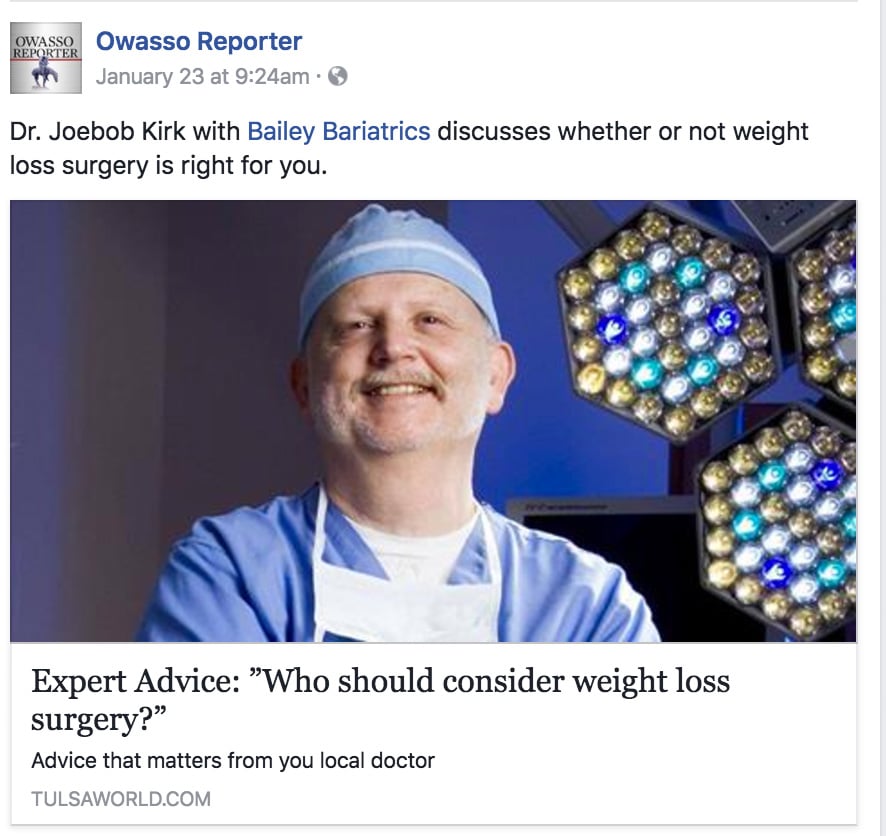Open the Owasso Reporter page link
The height and width of the screenshot is (836, 886).
coord(197,41)
